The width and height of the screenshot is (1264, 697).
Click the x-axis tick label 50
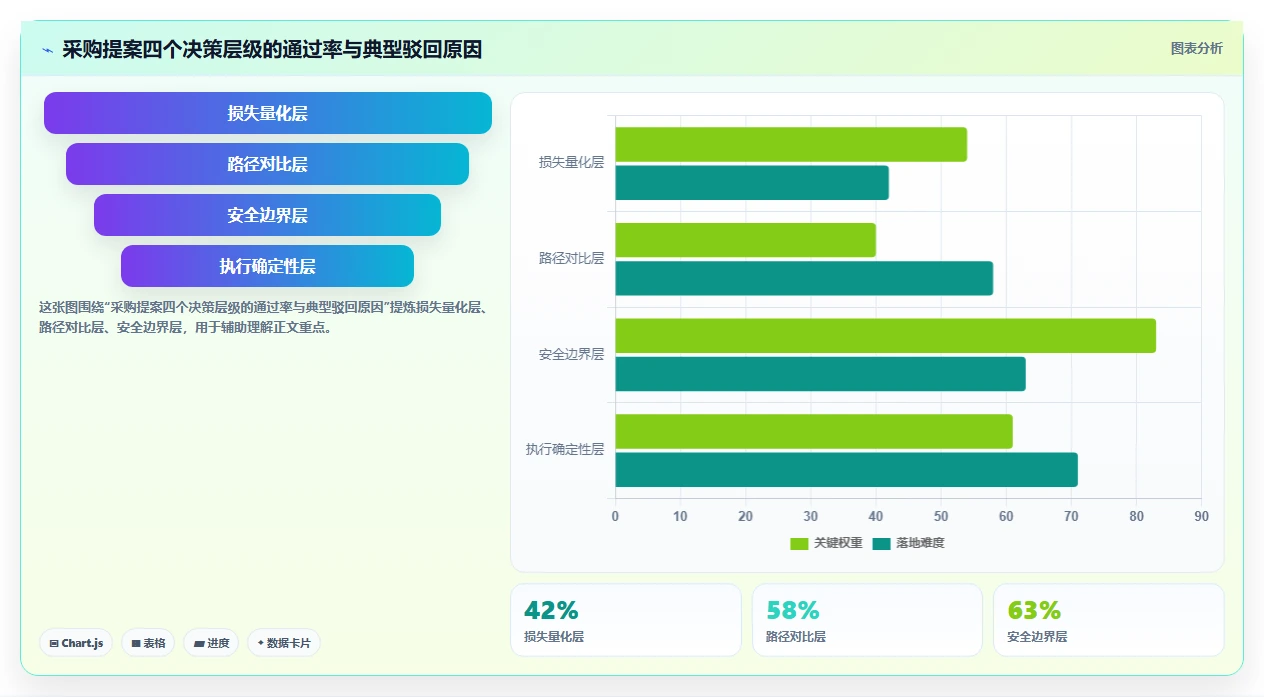tap(941, 516)
